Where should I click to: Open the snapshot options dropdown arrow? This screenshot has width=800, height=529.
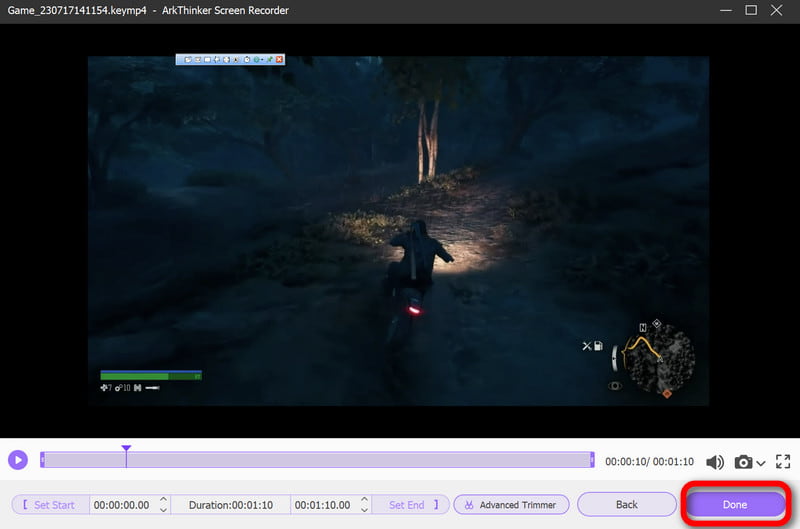coord(761,463)
